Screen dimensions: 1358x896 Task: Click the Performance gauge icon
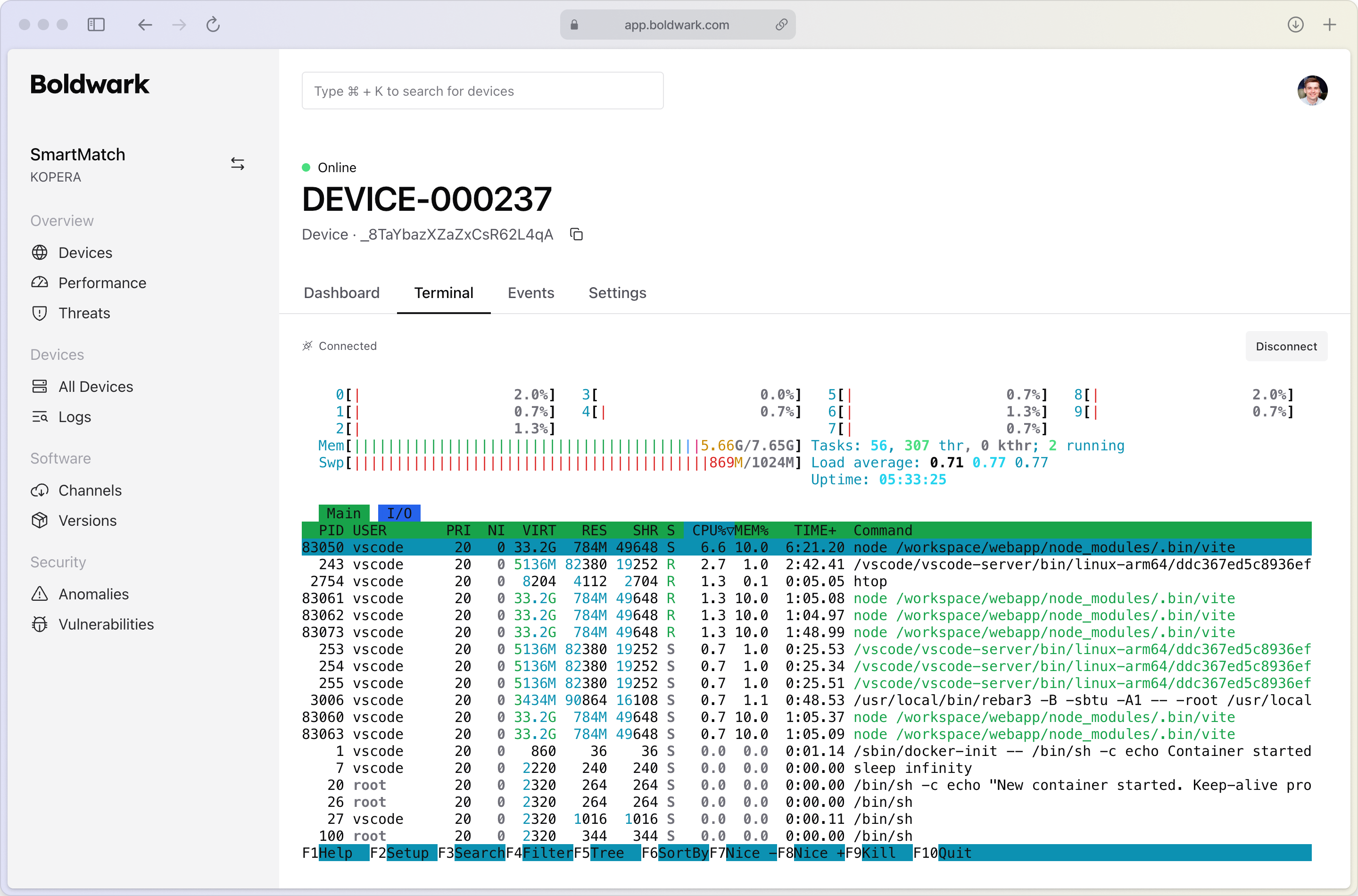coord(40,282)
